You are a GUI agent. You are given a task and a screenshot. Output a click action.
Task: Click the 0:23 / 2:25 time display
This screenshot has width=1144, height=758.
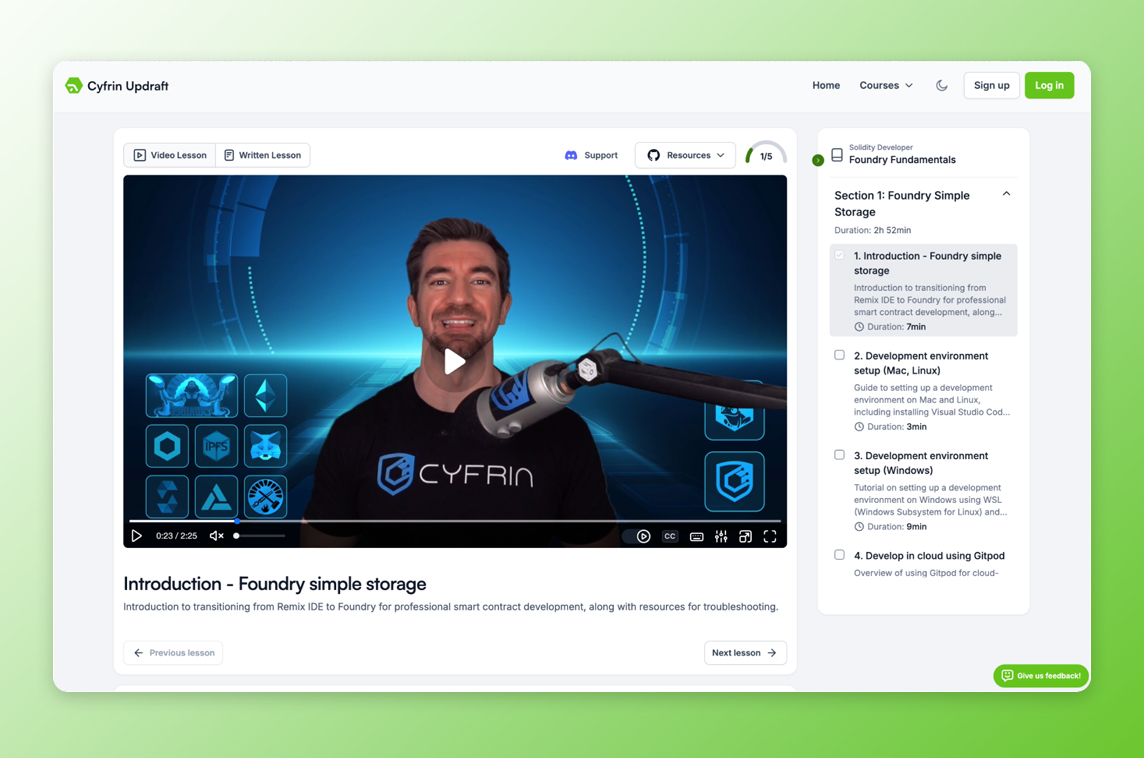point(176,536)
